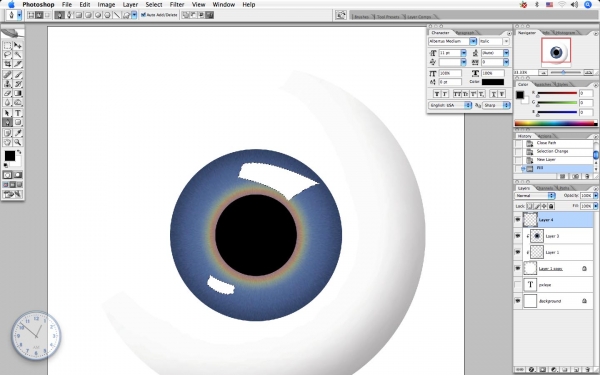Open the tracking dropdown
The width and height of the screenshot is (600, 375).
(x=506, y=62)
